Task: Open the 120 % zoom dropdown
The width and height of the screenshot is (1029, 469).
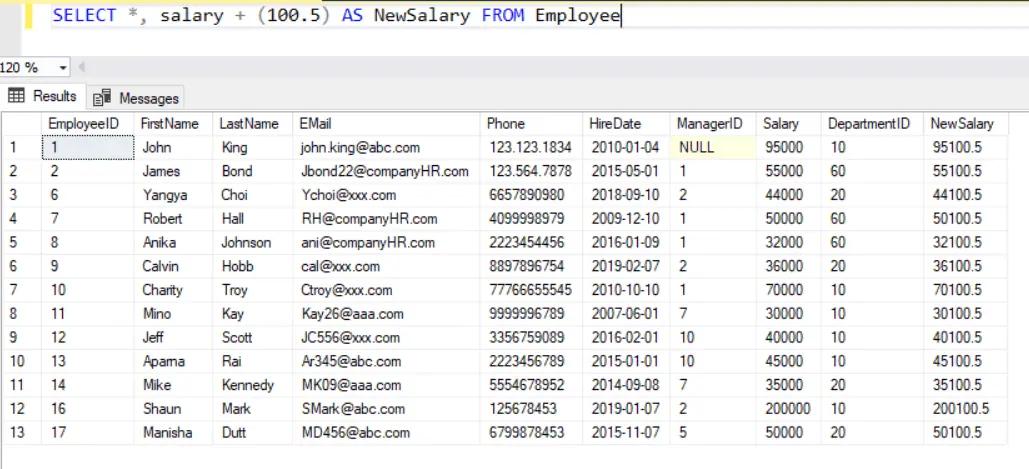Action: coord(64,68)
